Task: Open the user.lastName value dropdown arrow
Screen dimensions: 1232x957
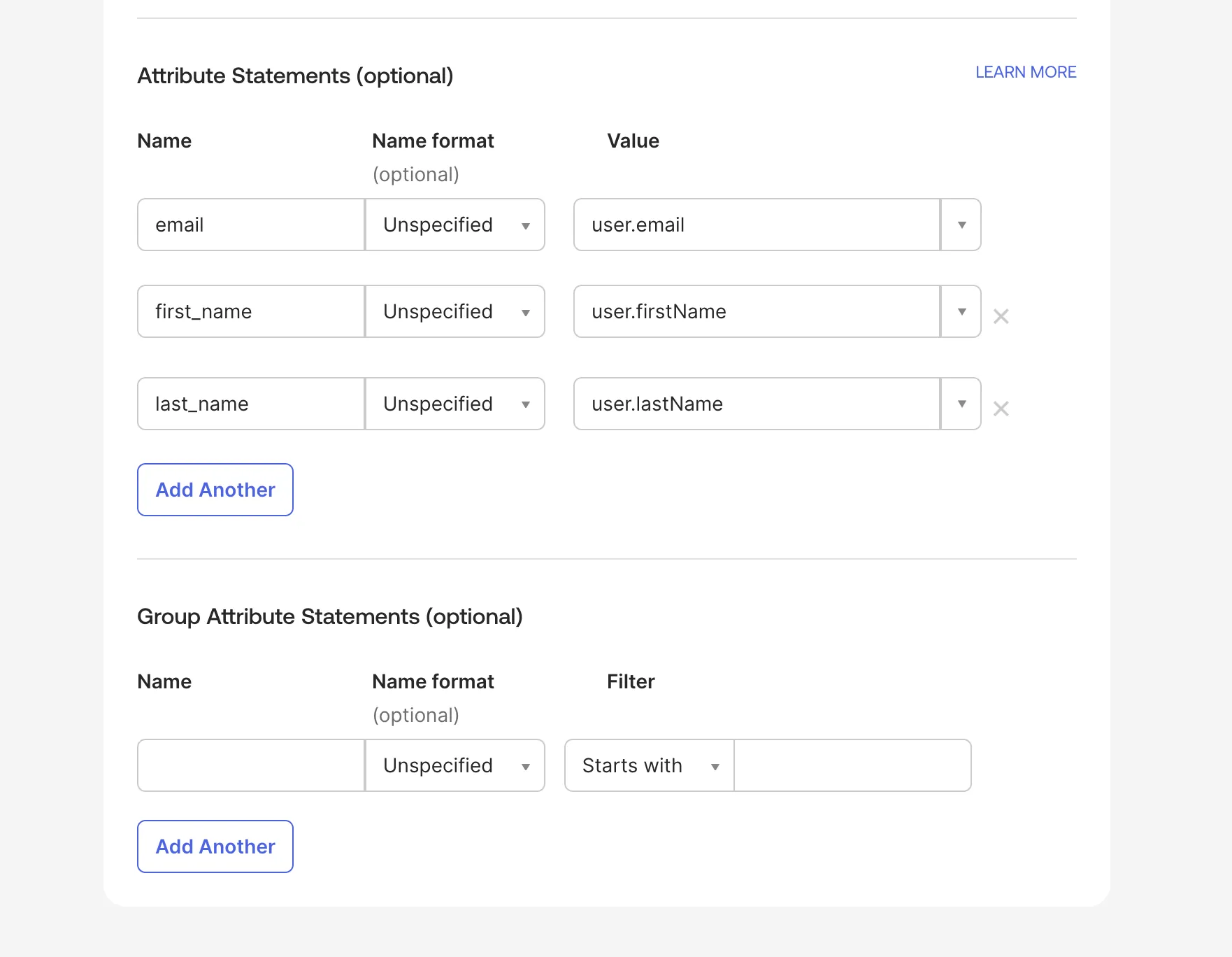Action: tap(961, 404)
